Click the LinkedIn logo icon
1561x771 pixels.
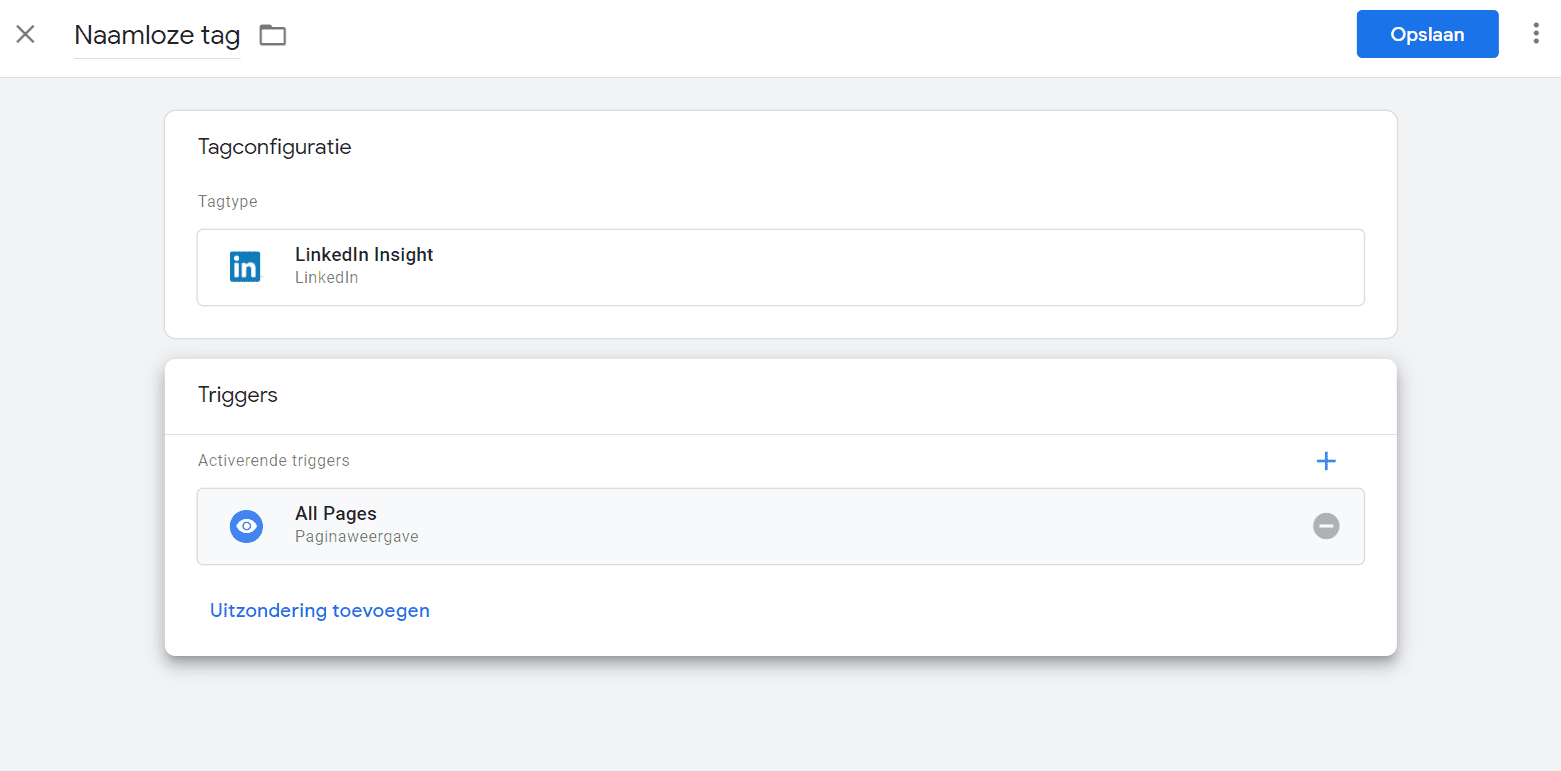(x=245, y=267)
